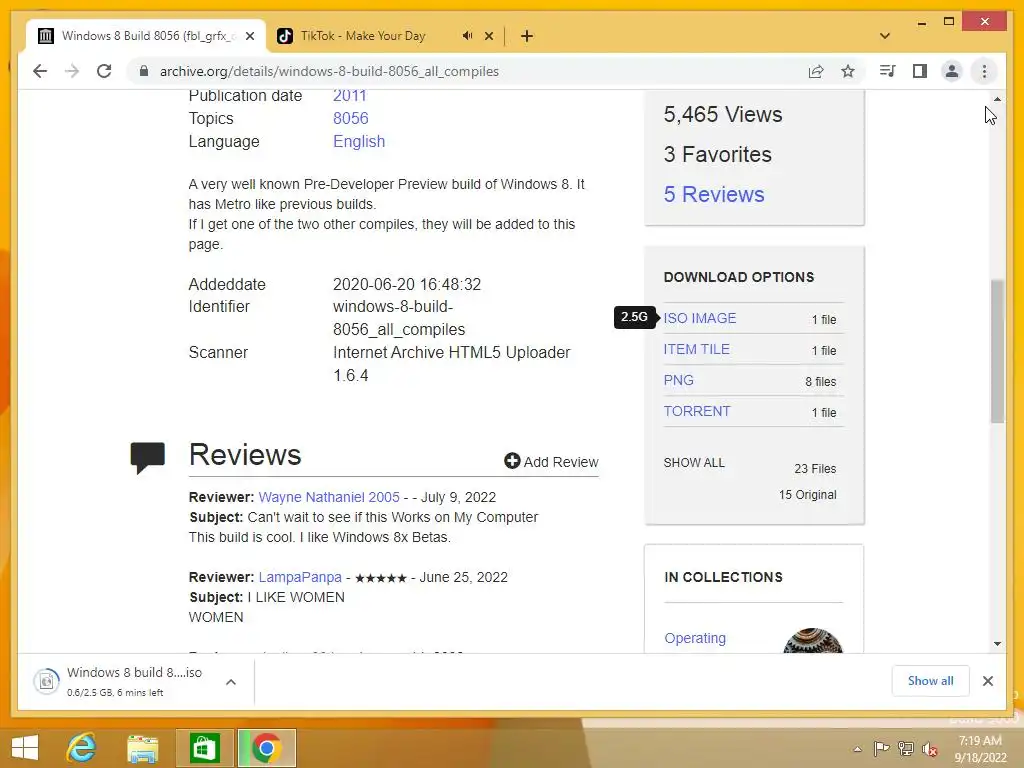Click the Reviews speech bubble icon
Image resolution: width=1024 pixels, height=768 pixels.
pyautogui.click(x=148, y=457)
